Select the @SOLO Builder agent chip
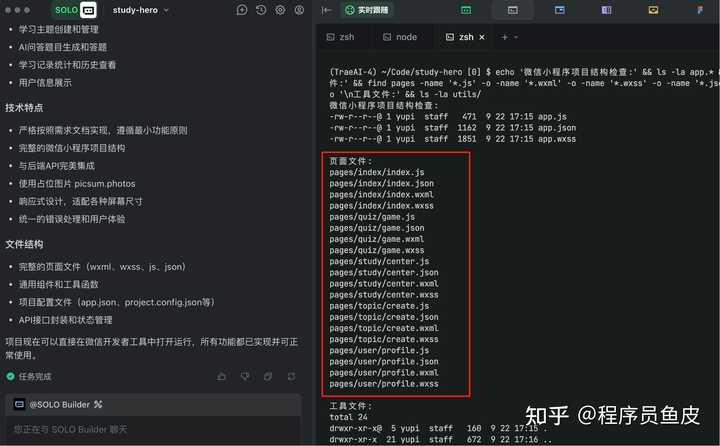Image resolution: width=720 pixels, height=446 pixels. [58, 404]
